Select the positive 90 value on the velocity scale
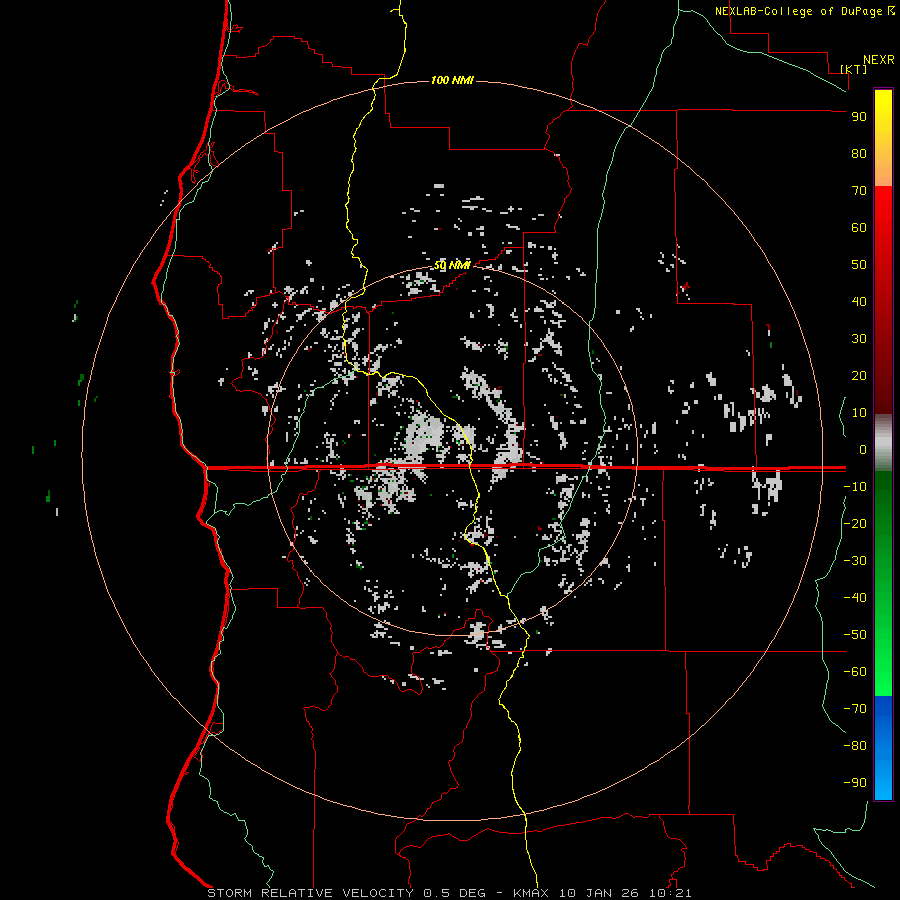The image size is (900, 900). [859, 117]
